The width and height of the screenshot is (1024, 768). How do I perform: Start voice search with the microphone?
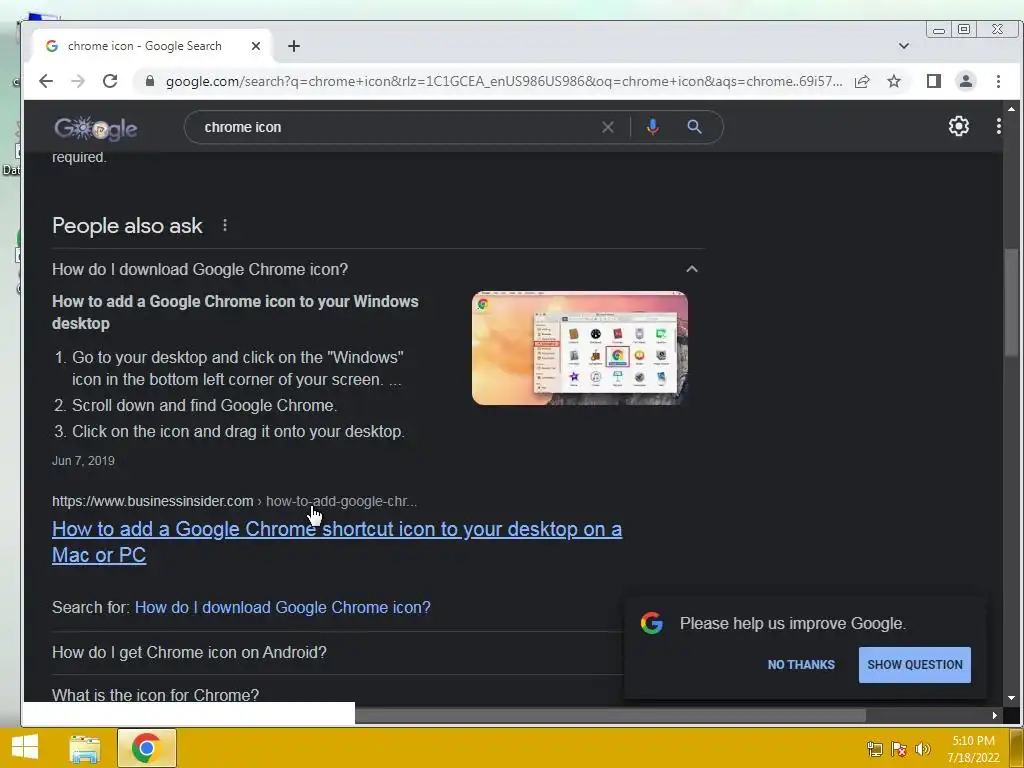click(652, 127)
